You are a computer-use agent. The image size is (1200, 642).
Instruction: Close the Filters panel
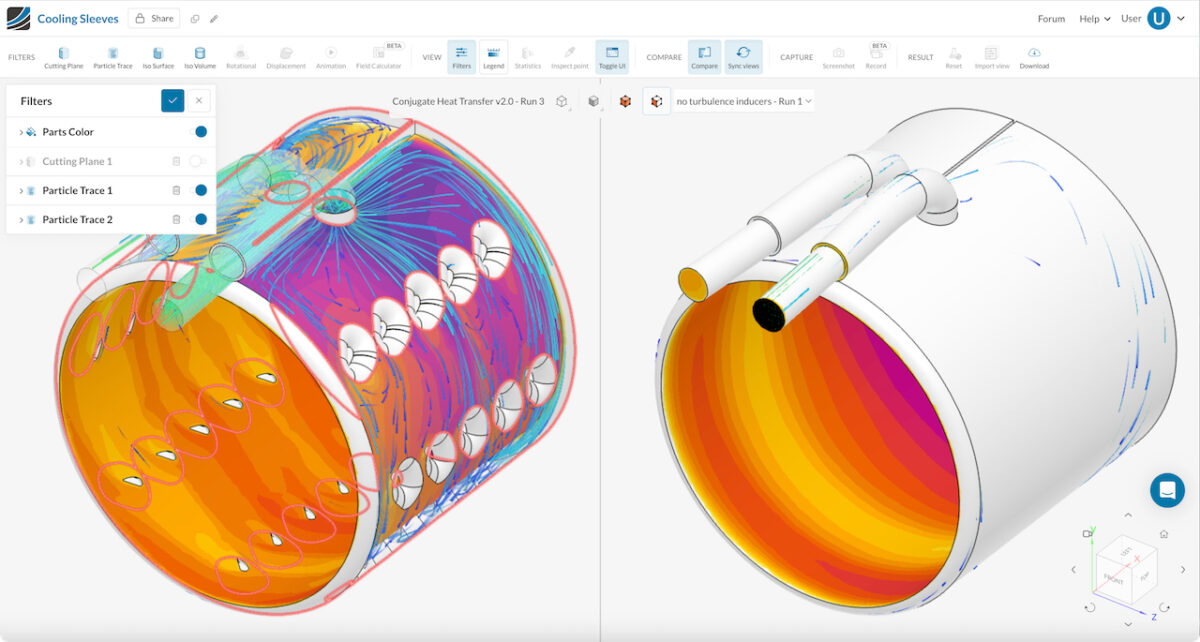coord(199,100)
